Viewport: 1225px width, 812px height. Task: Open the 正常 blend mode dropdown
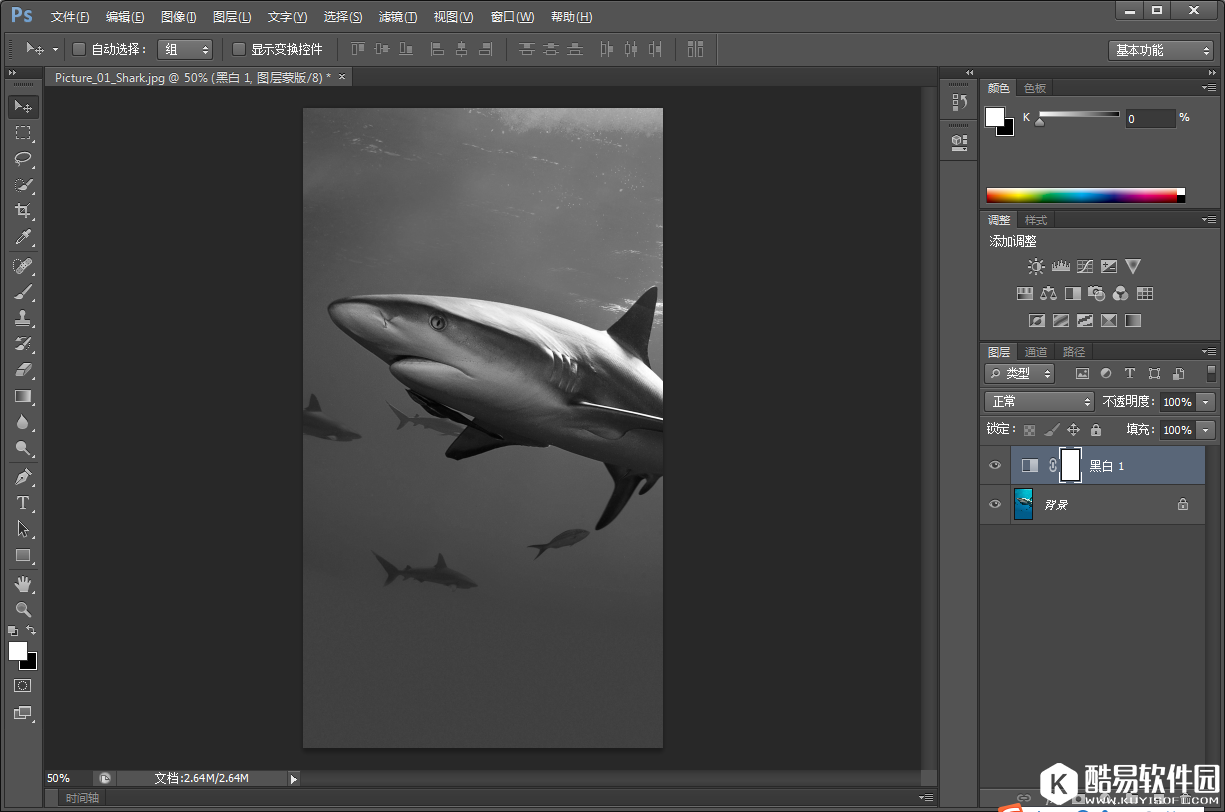click(x=1039, y=401)
